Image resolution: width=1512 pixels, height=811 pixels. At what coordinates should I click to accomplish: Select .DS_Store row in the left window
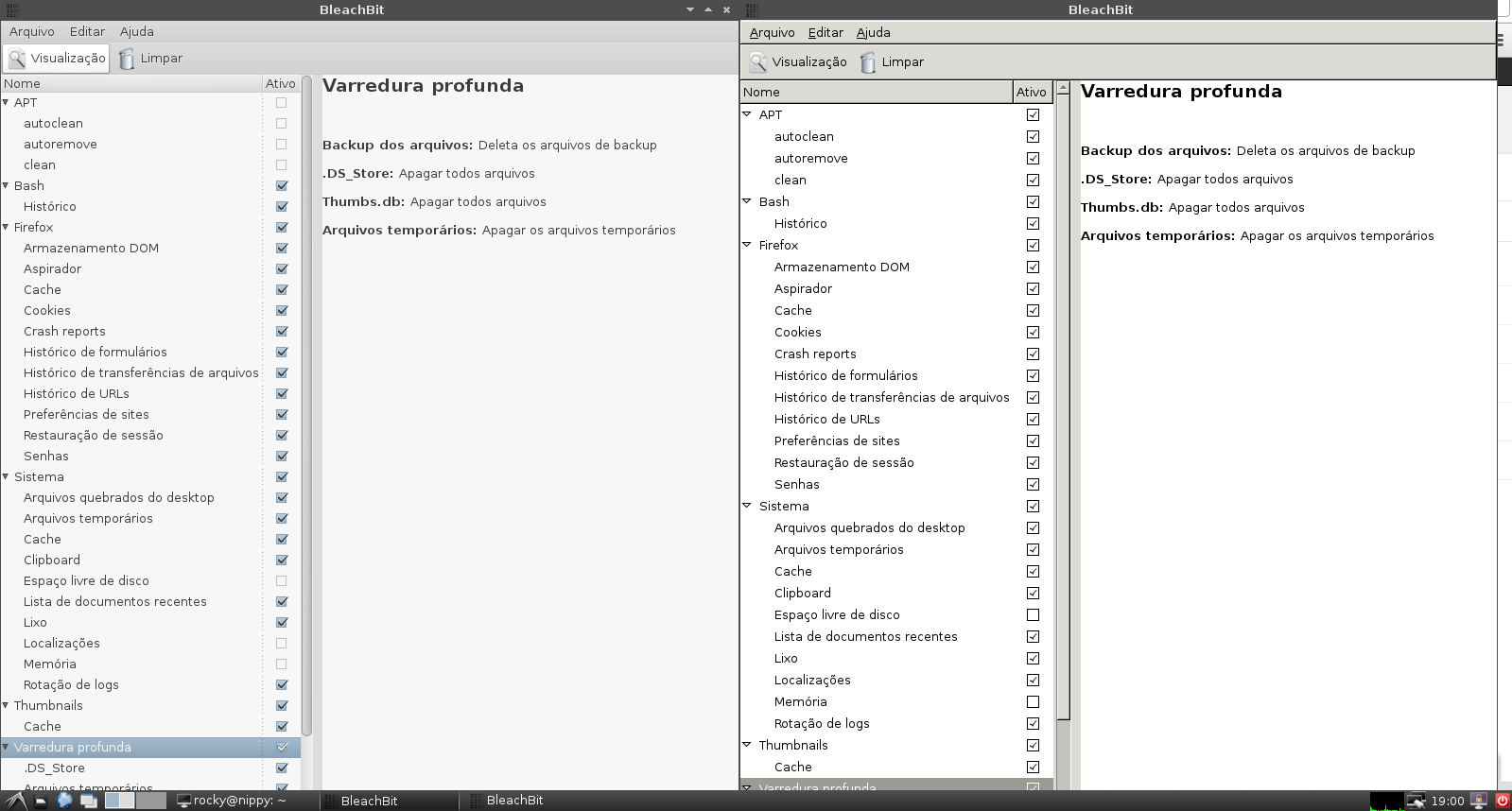(150, 768)
